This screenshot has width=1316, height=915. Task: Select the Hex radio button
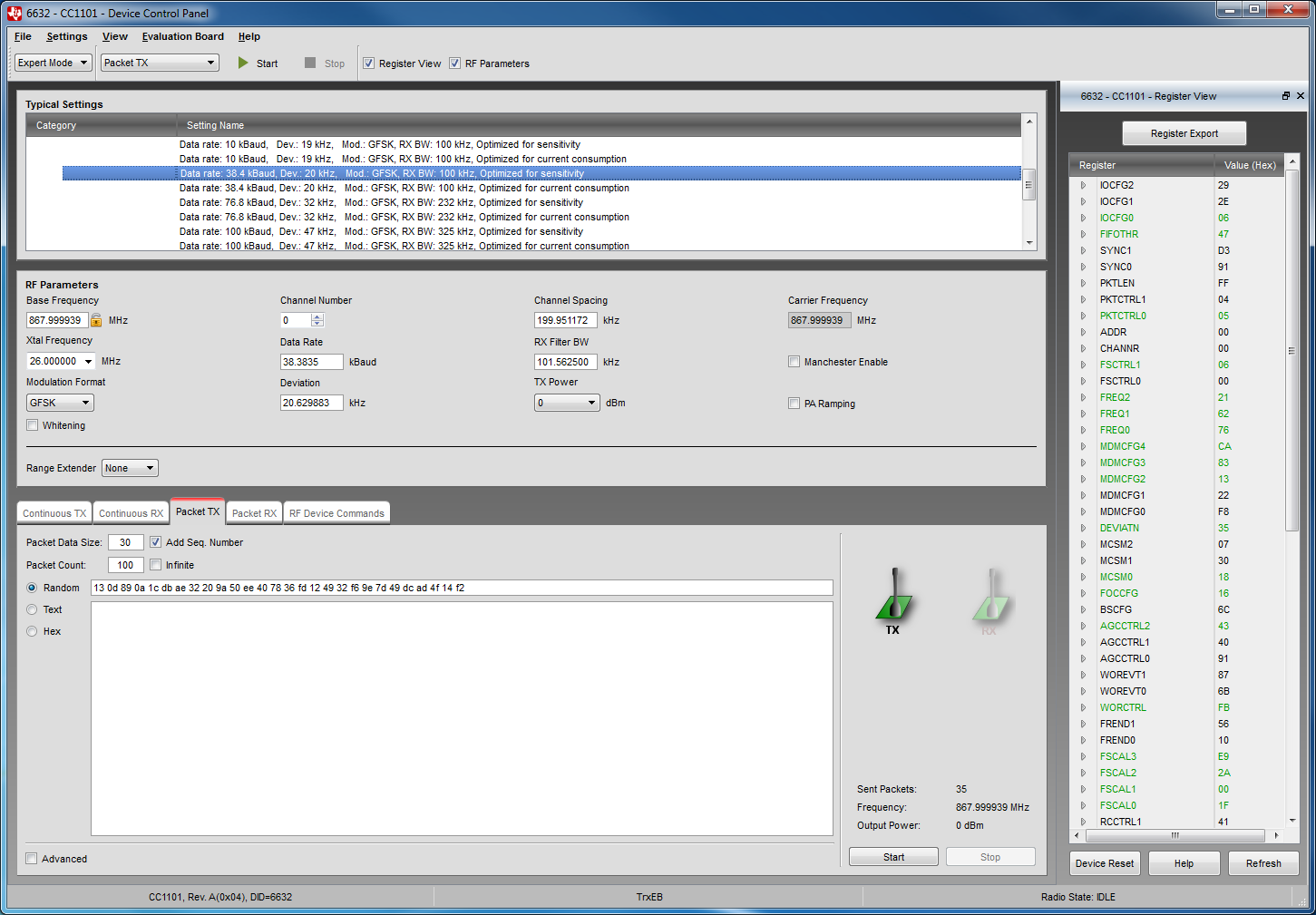33,631
